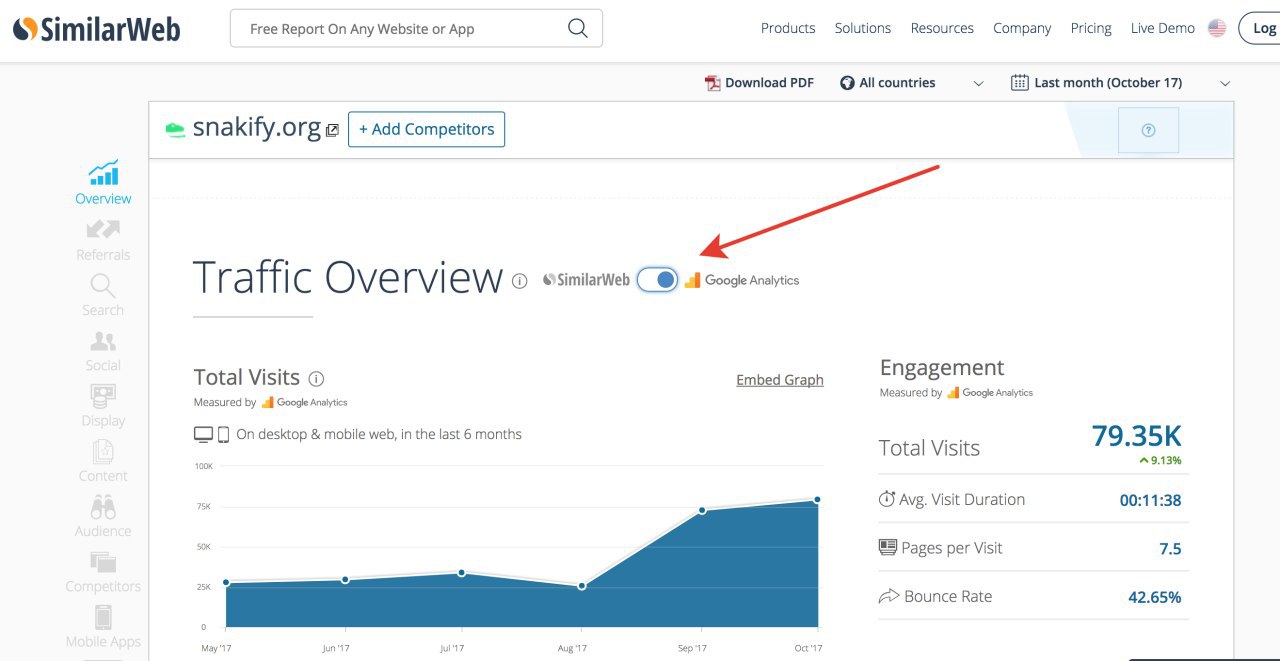This screenshot has height=661, width=1280.
Task: Go to Pricing page
Action: point(1091,28)
